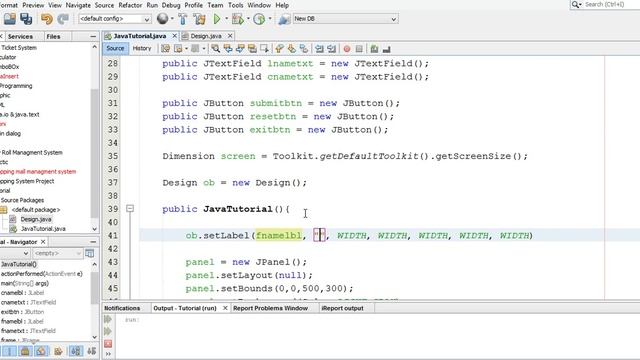This screenshot has width=640, height=360.
Task: Open the Tools menu
Action: [x=236, y=5]
